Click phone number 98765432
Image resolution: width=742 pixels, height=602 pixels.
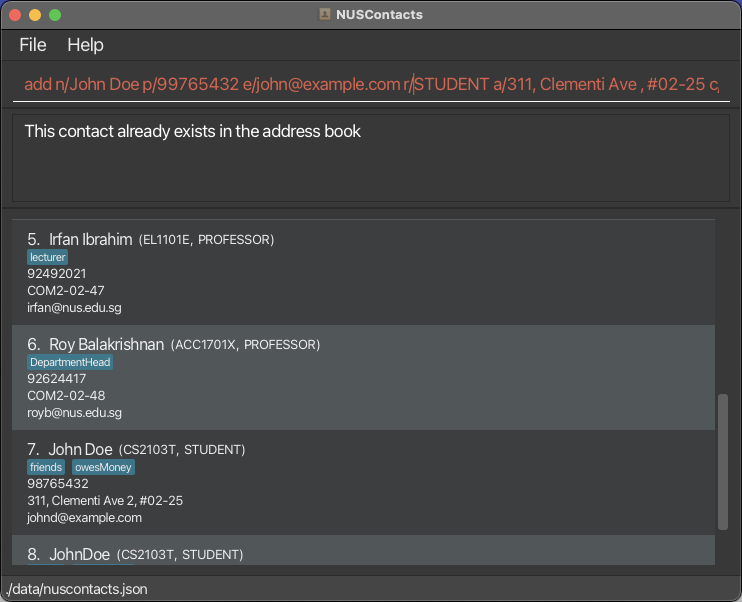pos(58,484)
